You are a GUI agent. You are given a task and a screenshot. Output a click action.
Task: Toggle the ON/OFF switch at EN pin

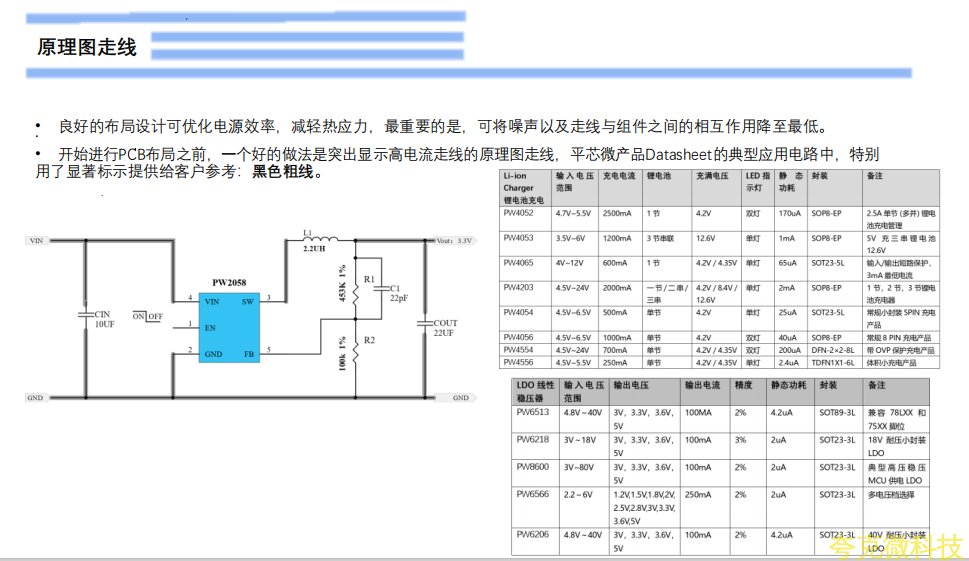tap(147, 317)
